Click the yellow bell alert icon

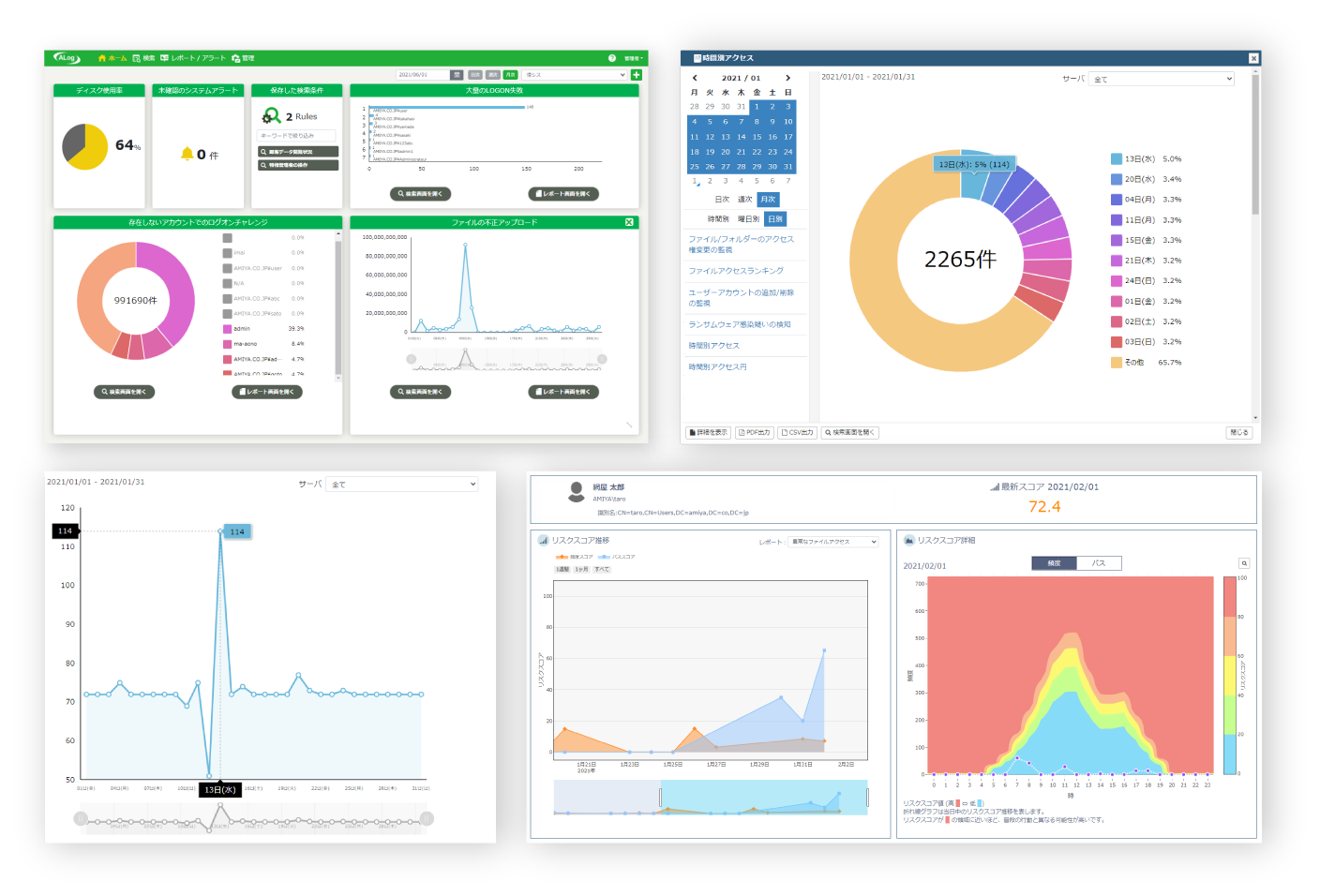point(187,154)
